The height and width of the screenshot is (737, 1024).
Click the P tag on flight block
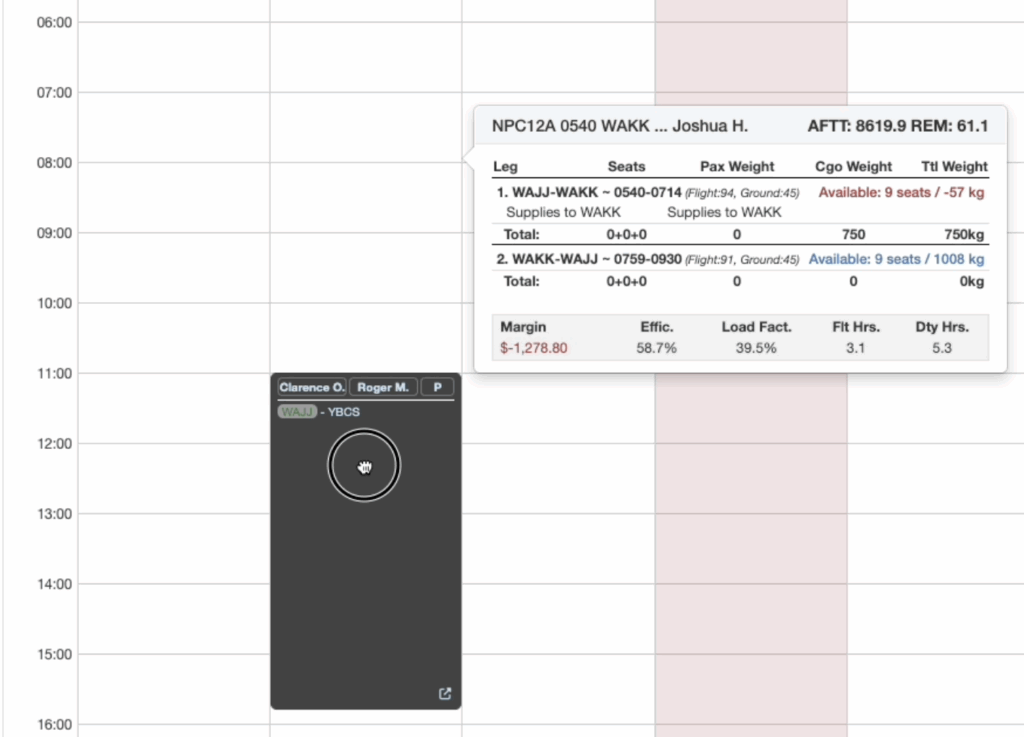(436, 387)
